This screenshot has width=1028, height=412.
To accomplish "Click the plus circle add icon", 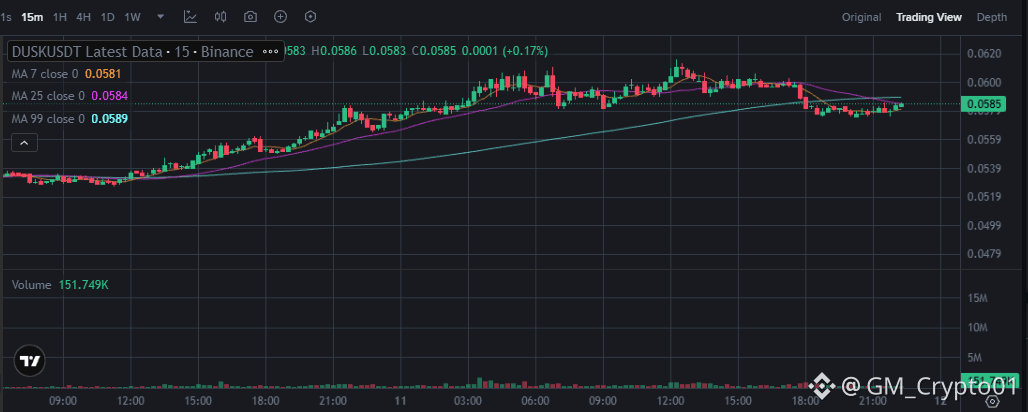I will (280, 17).
